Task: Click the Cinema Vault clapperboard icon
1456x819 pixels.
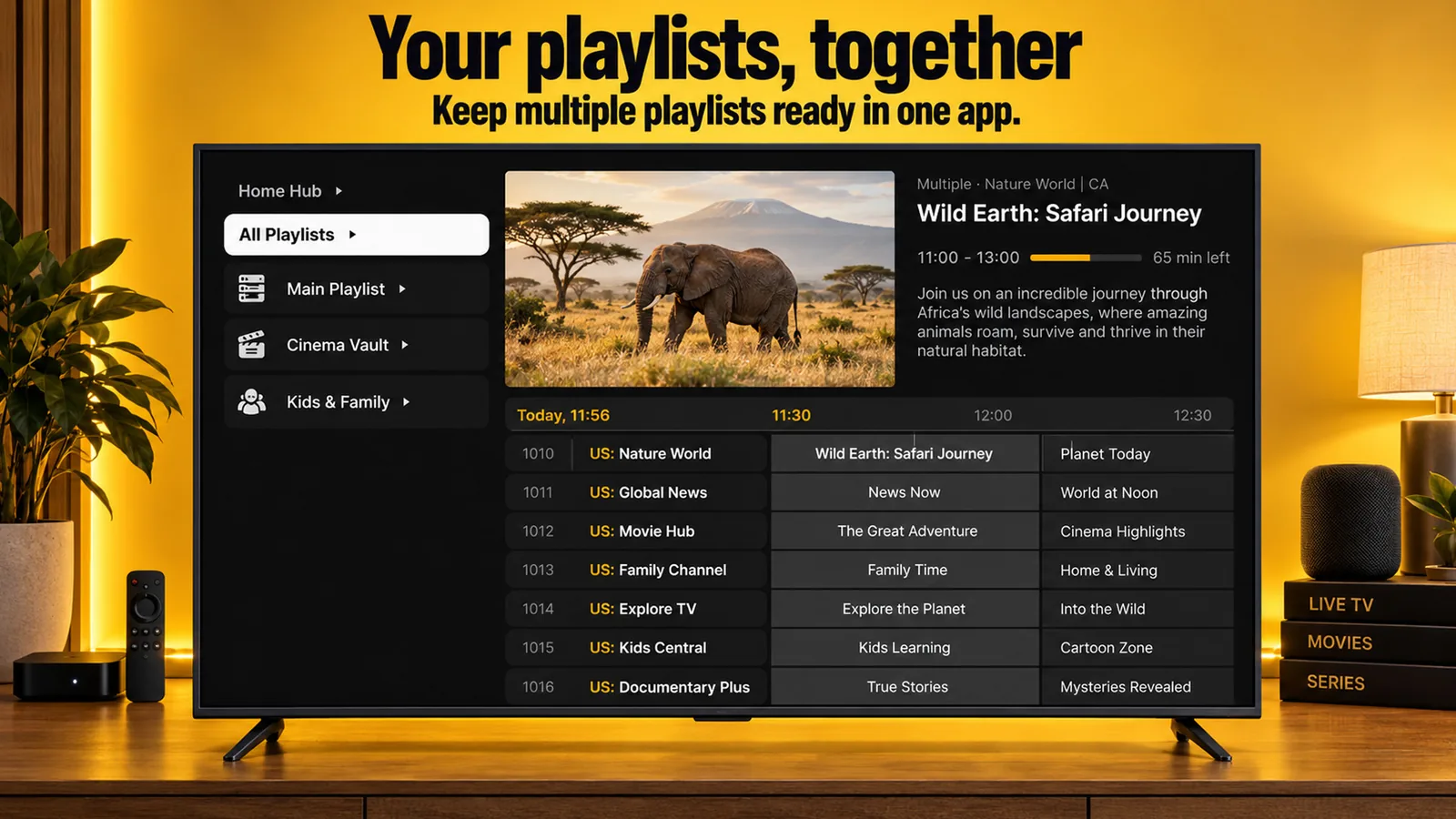Action: point(251,345)
